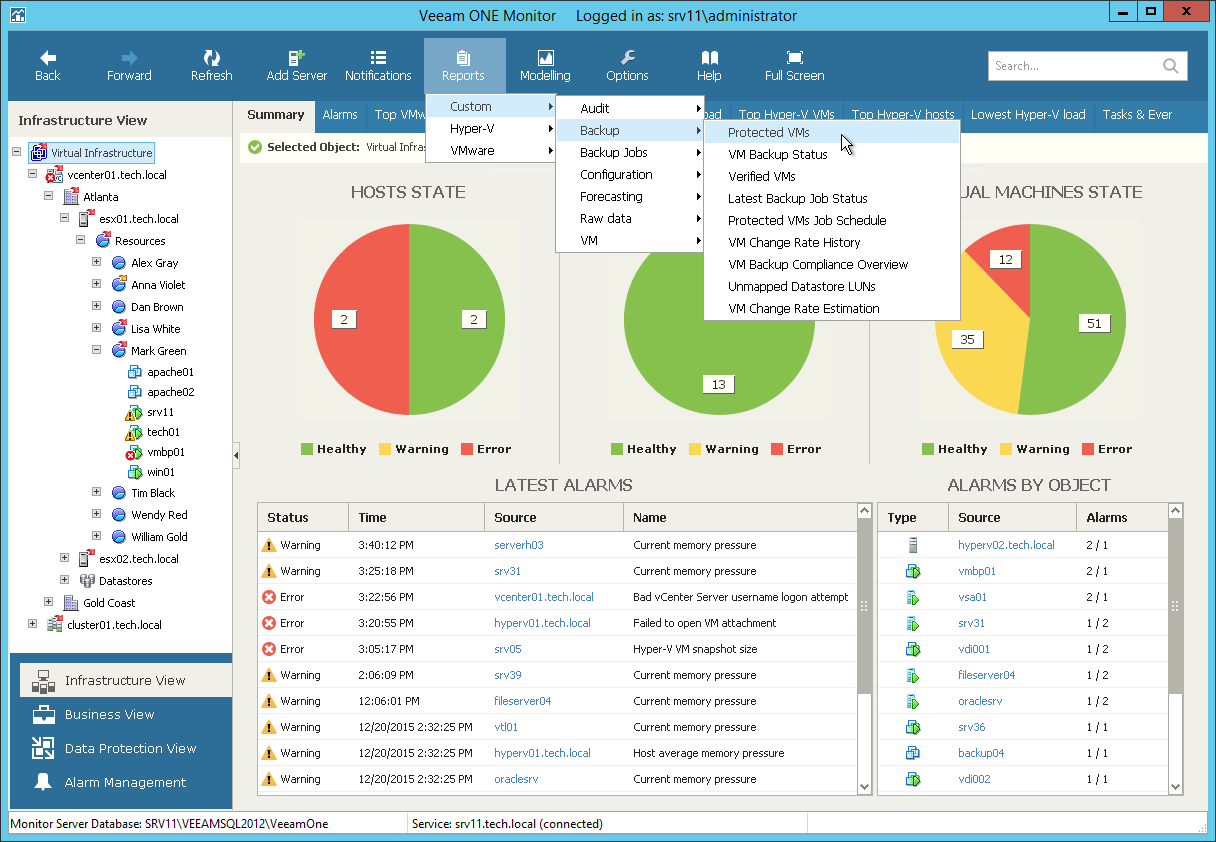Click the hyperv02.tech.local host type icon
This screenshot has height=842, width=1216.
point(912,545)
